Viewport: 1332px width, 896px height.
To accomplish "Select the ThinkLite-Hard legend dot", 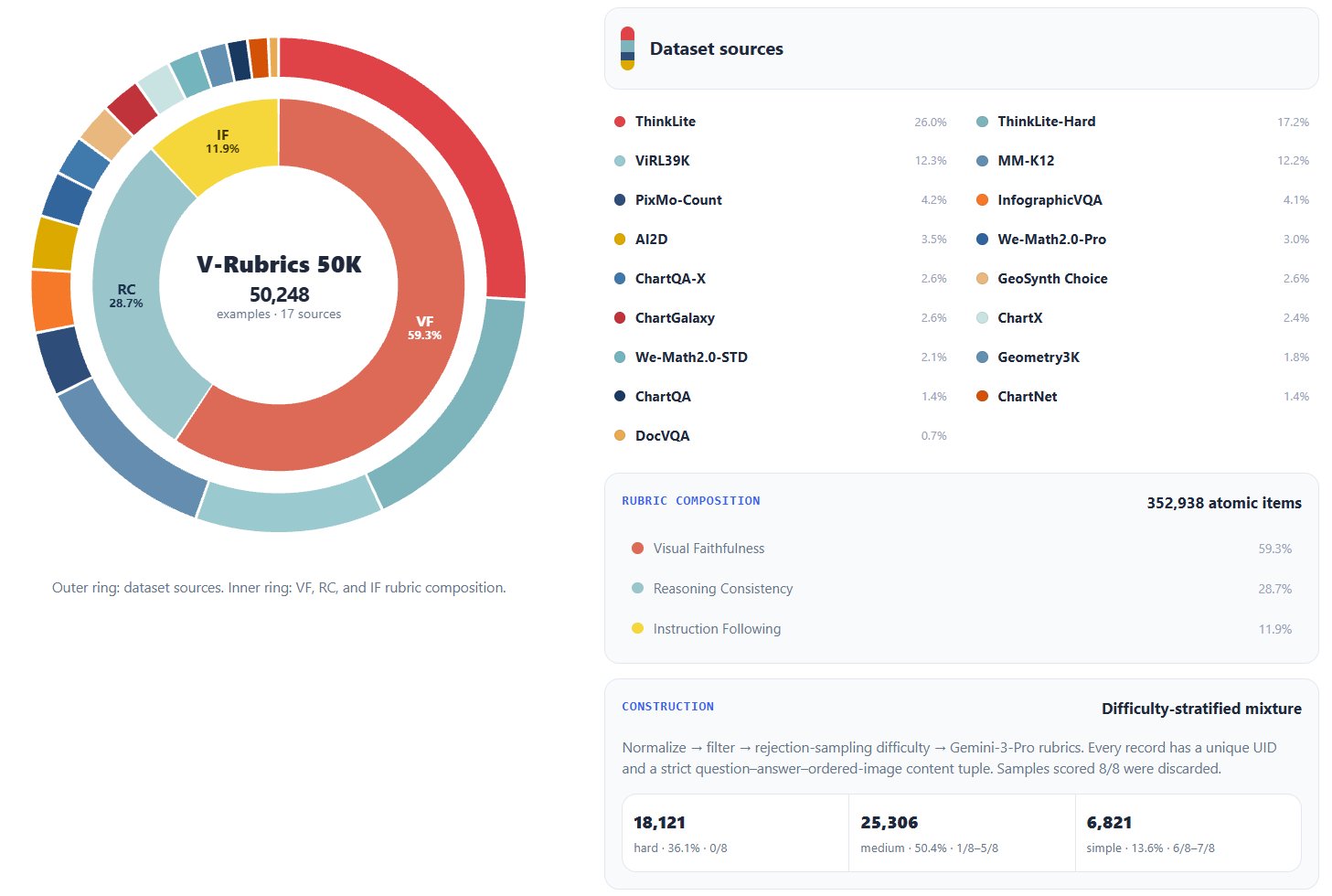I will 982,122.
